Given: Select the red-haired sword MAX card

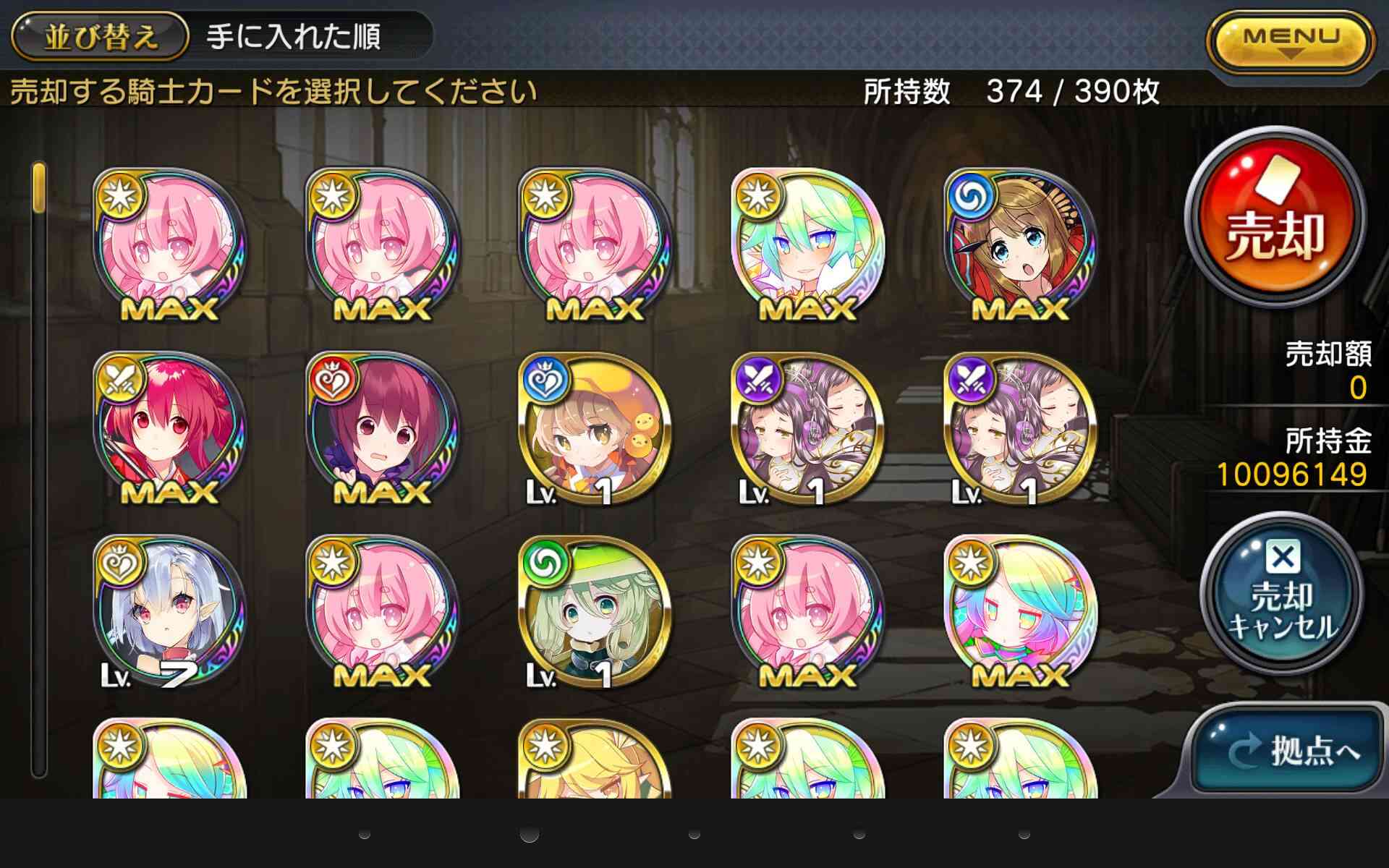Looking at the screenshot, I should point(169,429).
